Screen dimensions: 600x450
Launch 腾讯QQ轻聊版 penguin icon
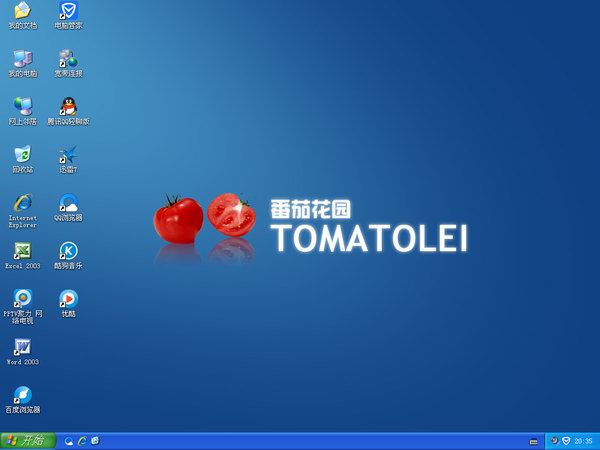coord(68,106)
